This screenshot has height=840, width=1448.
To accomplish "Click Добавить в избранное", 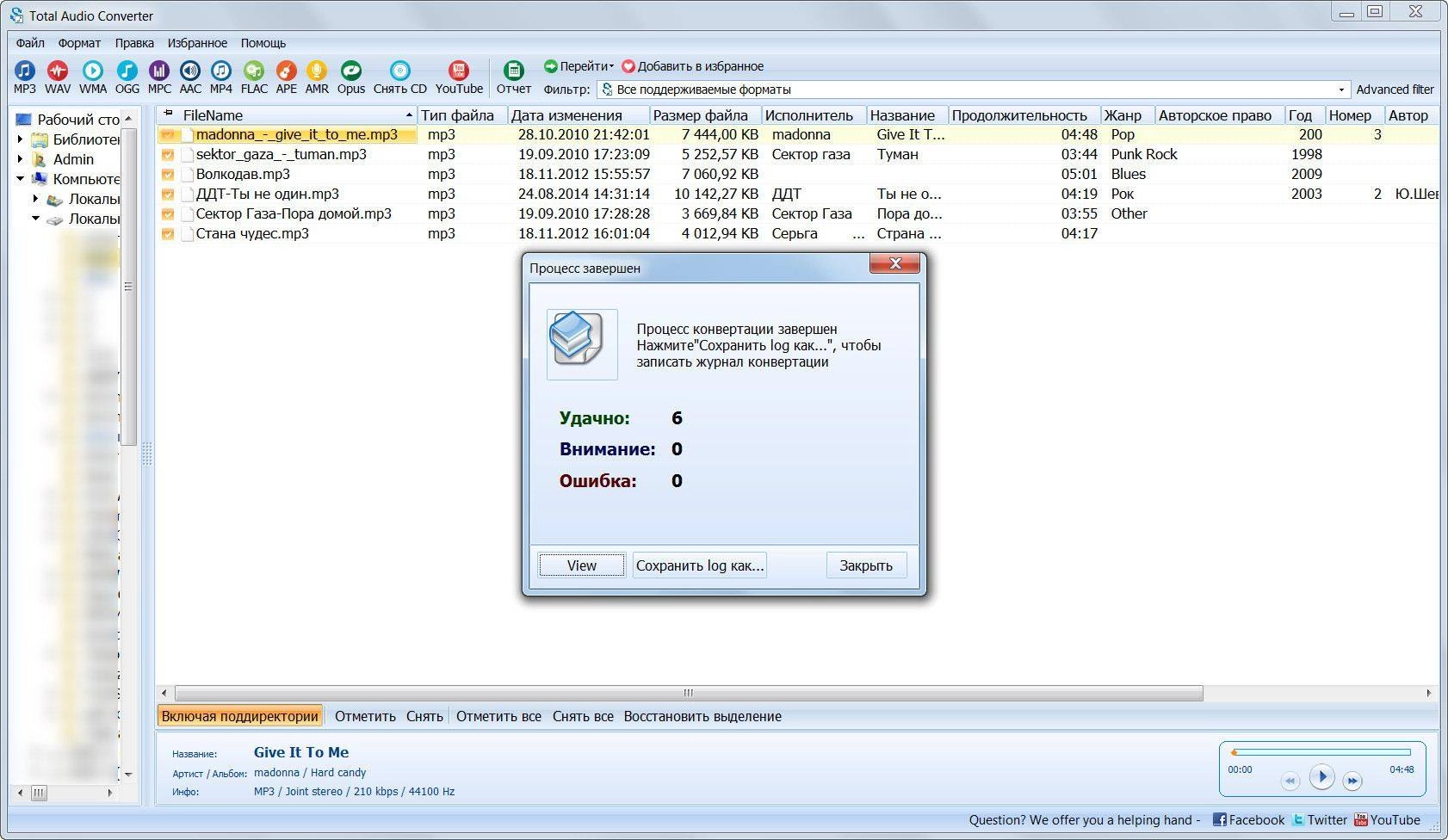I will point(692,66).
